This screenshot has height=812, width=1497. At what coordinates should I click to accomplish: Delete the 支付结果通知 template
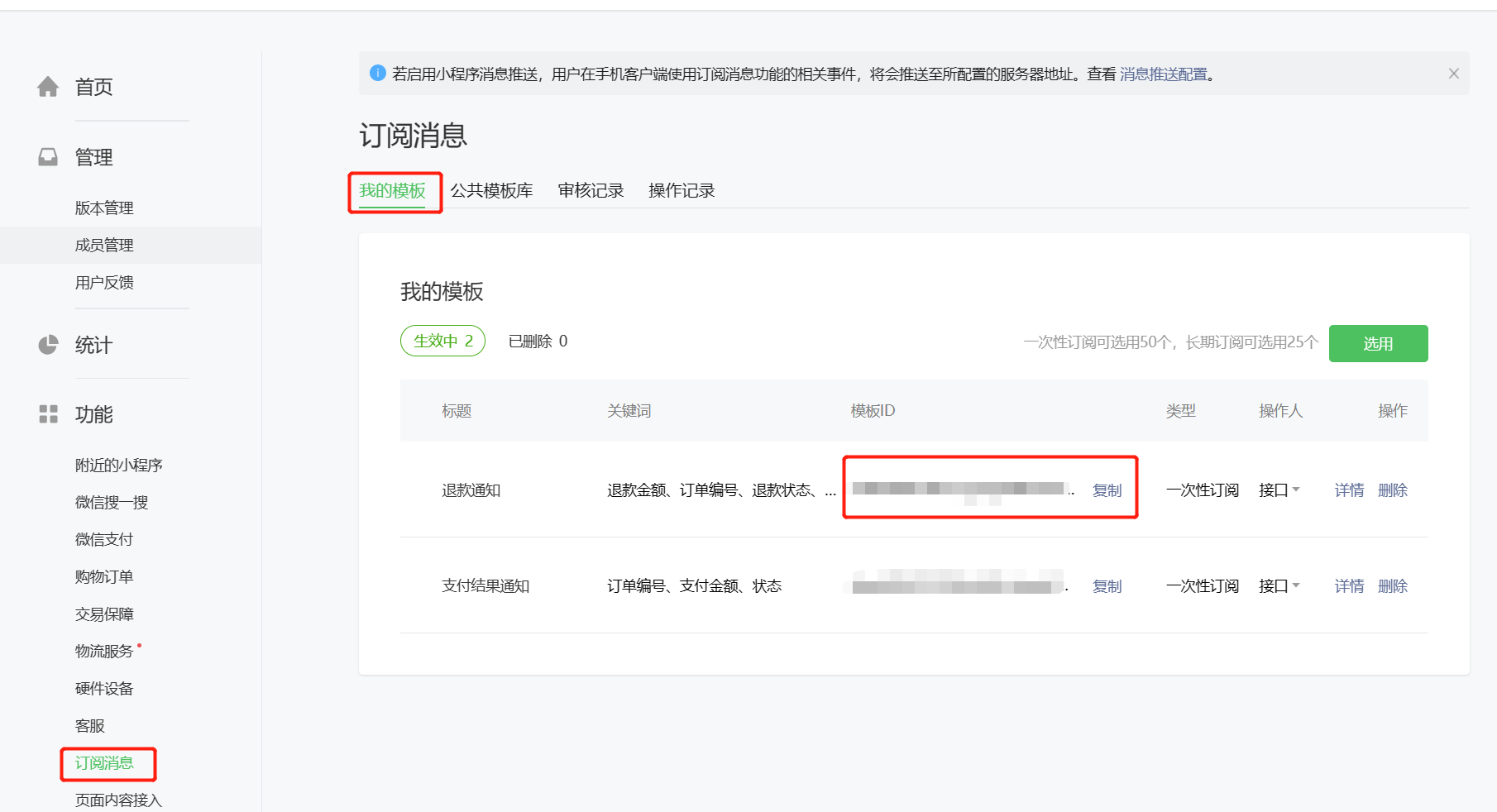point(1393,586)
